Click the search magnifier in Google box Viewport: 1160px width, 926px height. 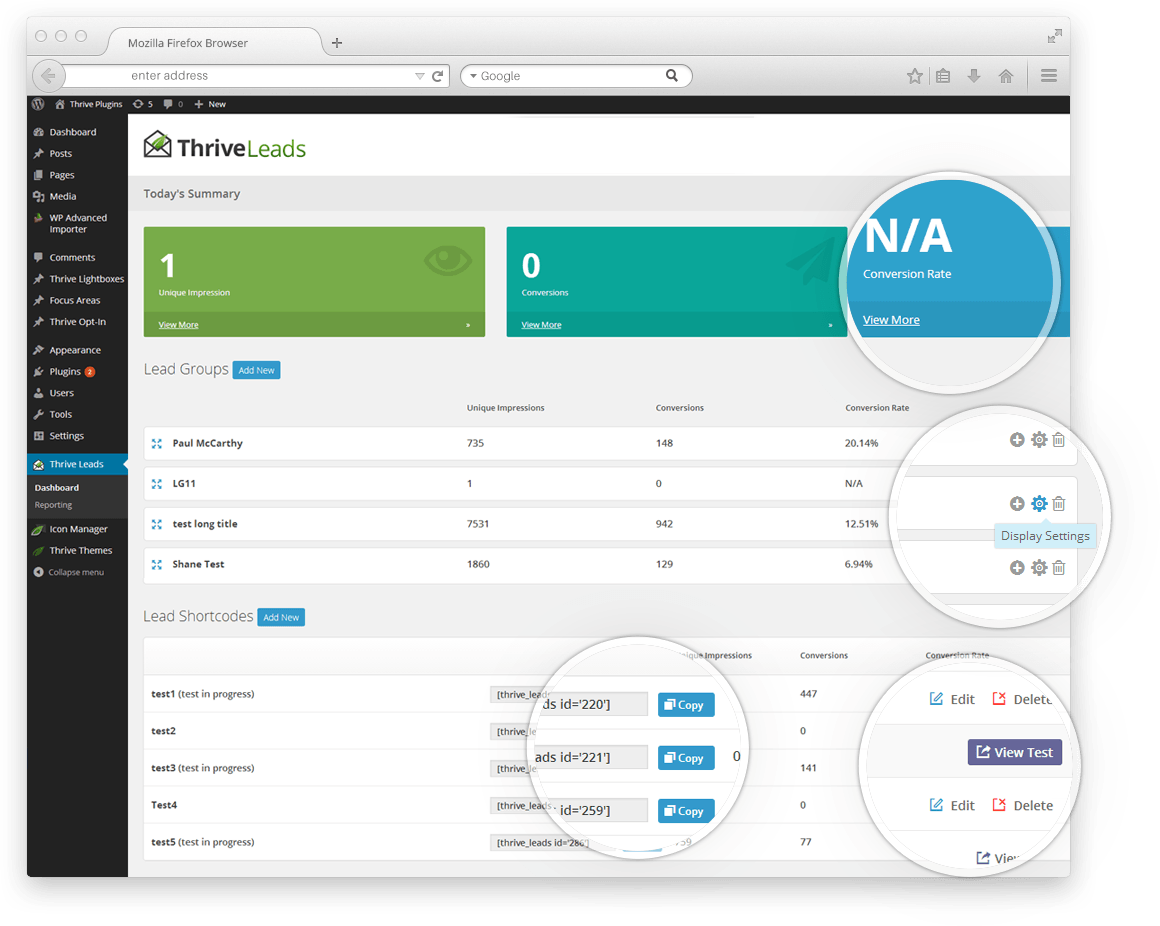(x=672, y=75)
